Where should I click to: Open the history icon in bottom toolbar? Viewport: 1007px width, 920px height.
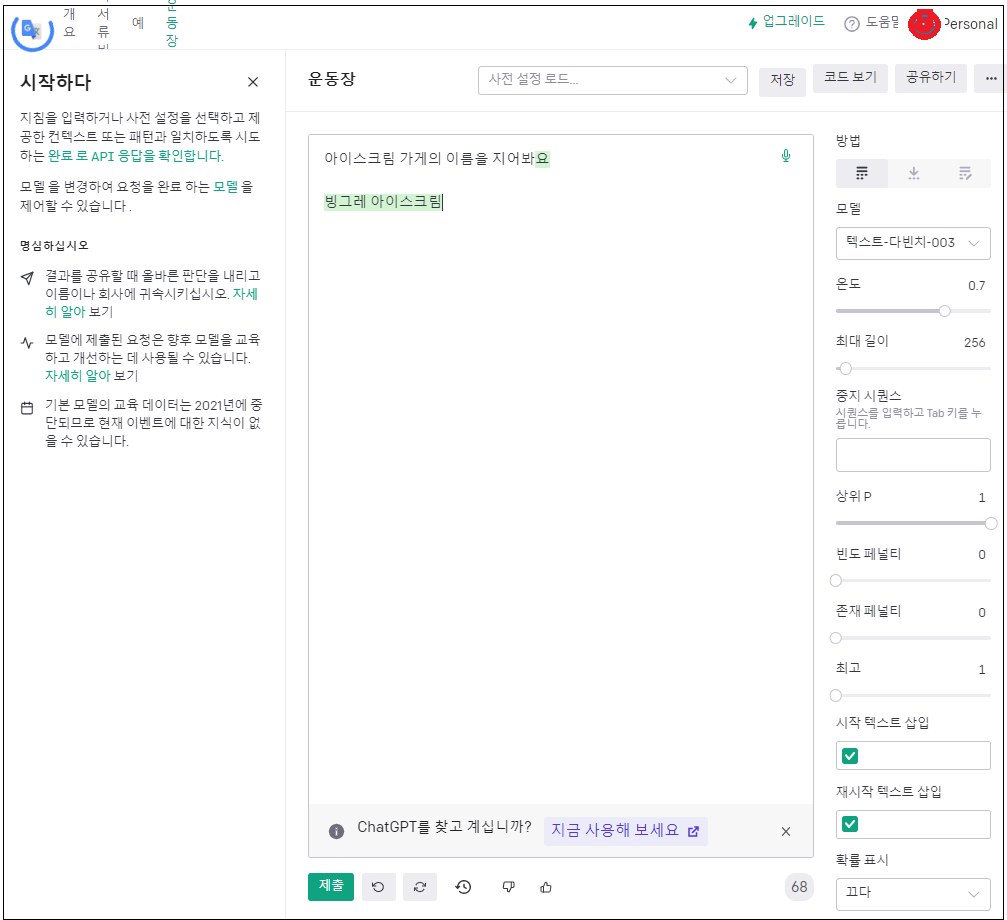tap(463, 886)
